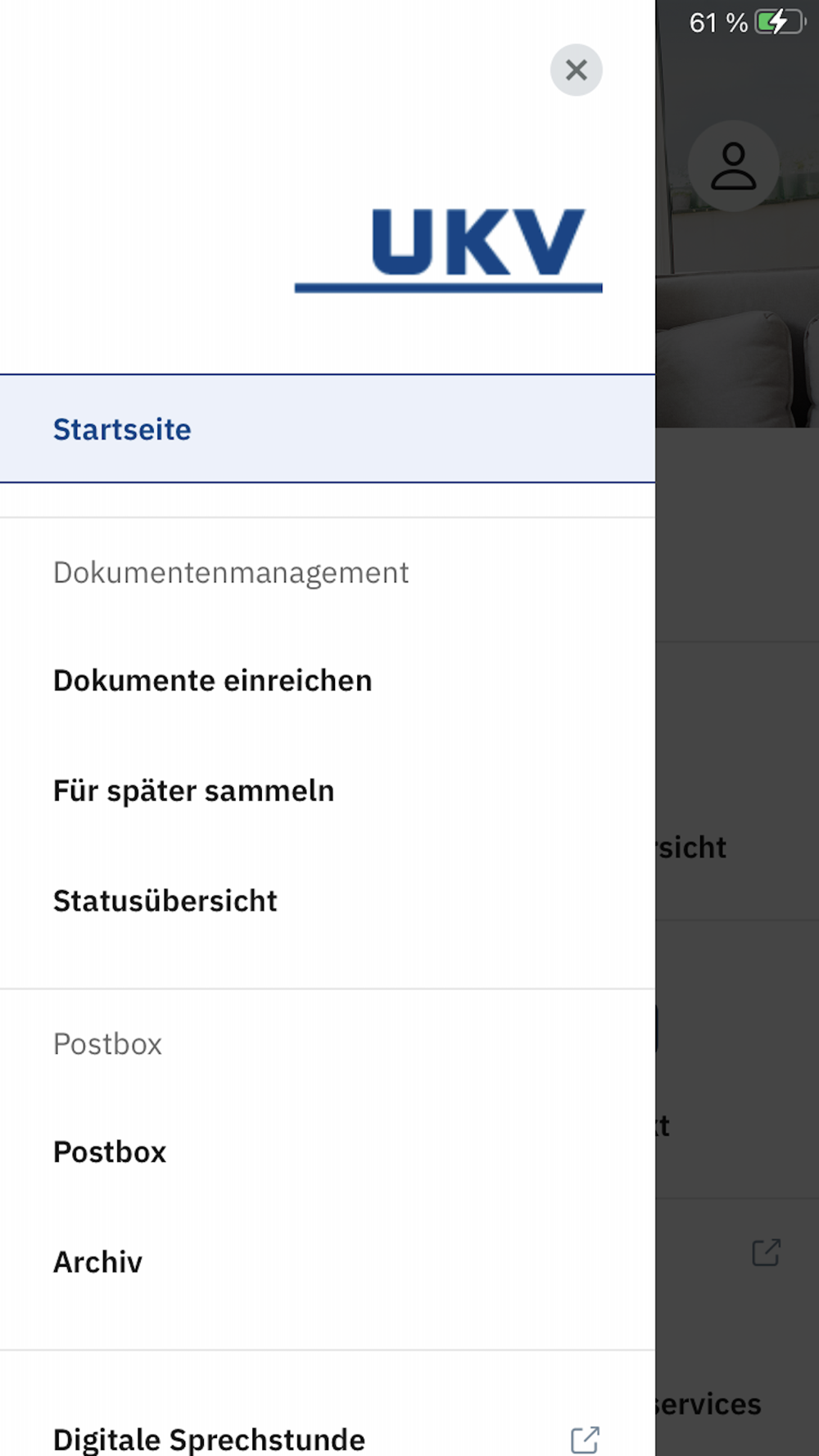Tap the dimmed external link icon behind the menu
Viewport: 819px width, 1456px height.
click(x=766, y=1251)
